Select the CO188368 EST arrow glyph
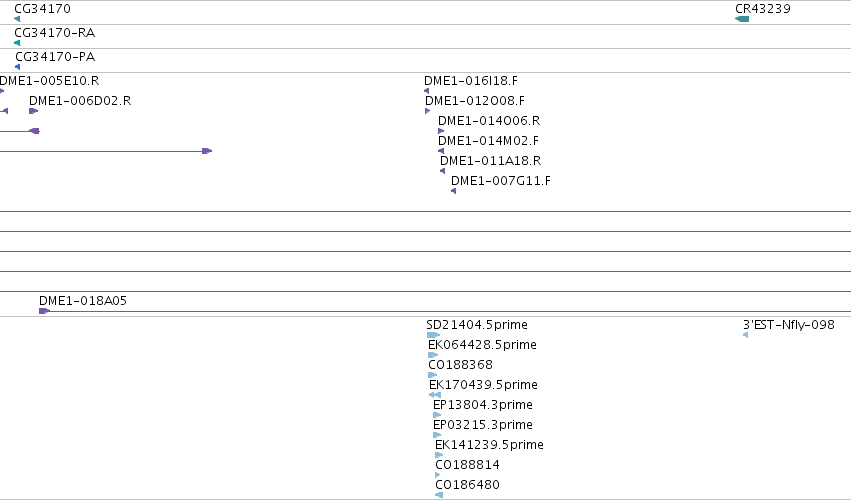Viewport: 851px width, 500px height. coord(433,375)
